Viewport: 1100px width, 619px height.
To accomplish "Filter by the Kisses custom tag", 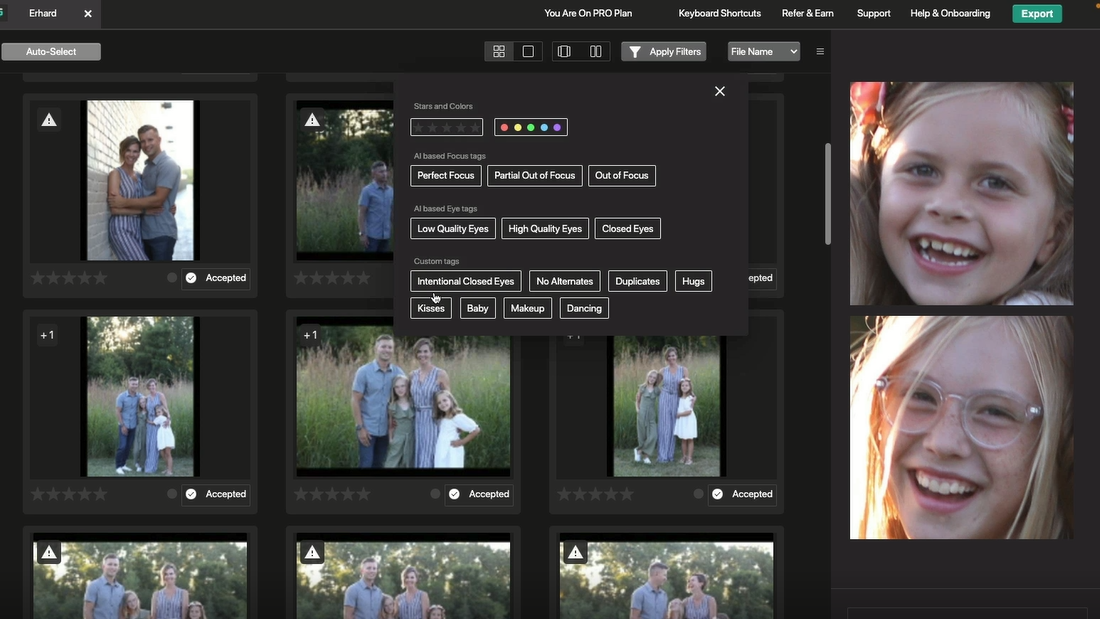I will (431, 308).
